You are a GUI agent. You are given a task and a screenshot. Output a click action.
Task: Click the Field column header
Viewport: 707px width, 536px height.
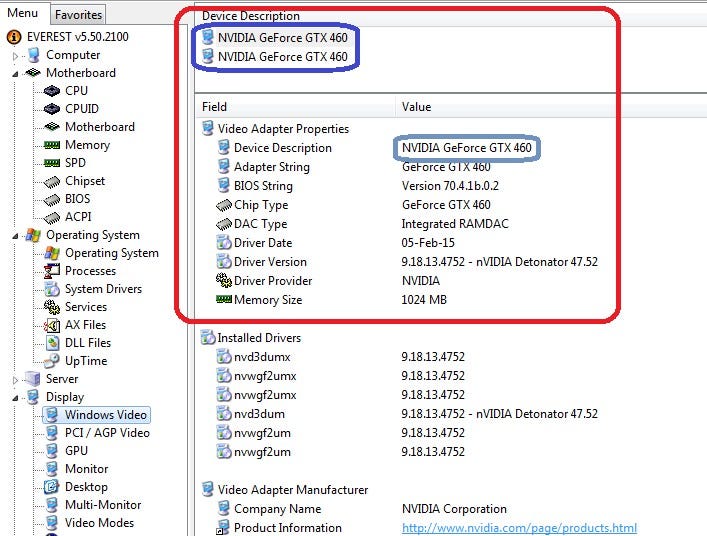tap(295, 107)
